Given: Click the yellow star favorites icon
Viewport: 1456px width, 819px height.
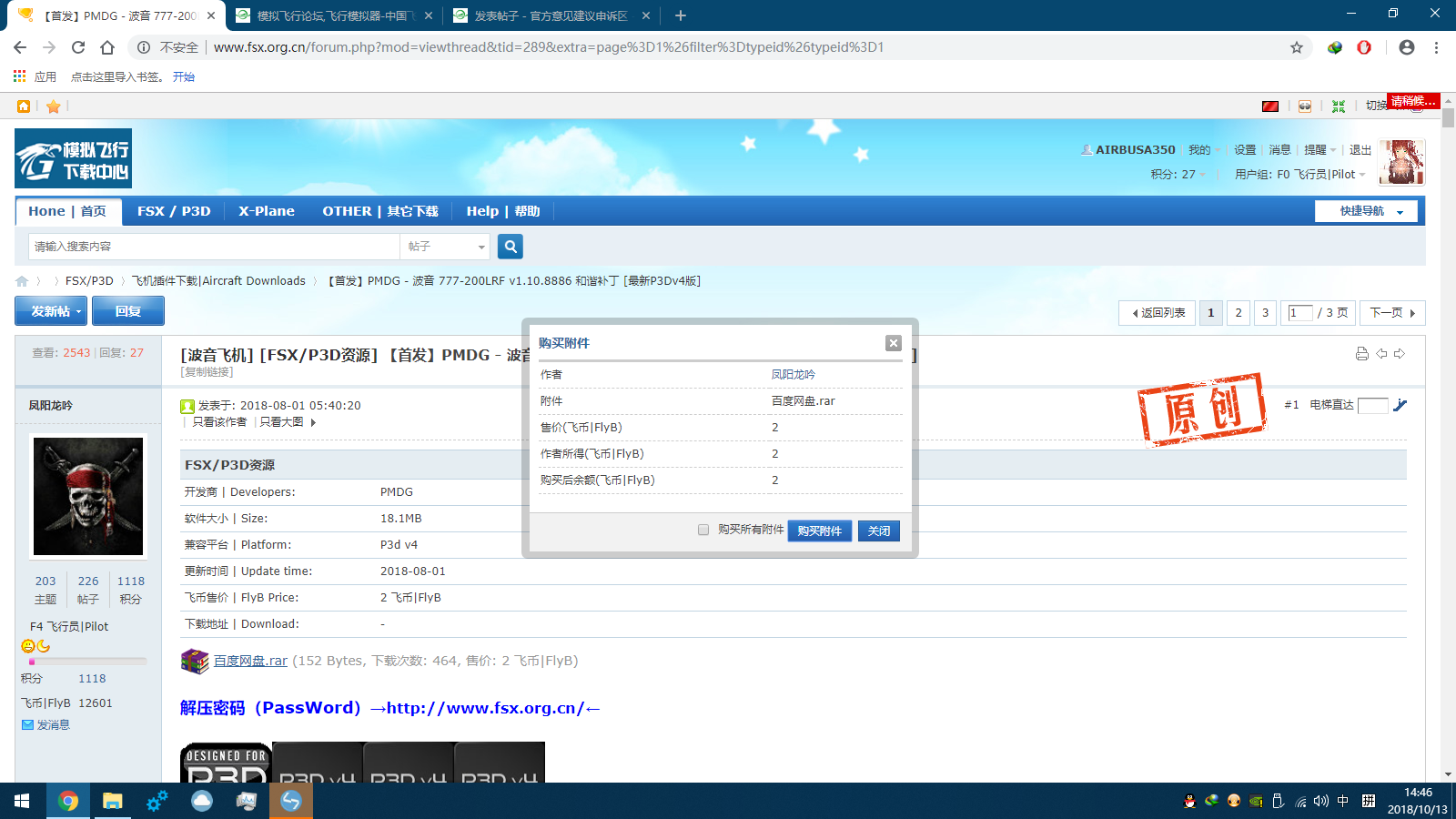Looking at the screenshot, I should (54, 106).
